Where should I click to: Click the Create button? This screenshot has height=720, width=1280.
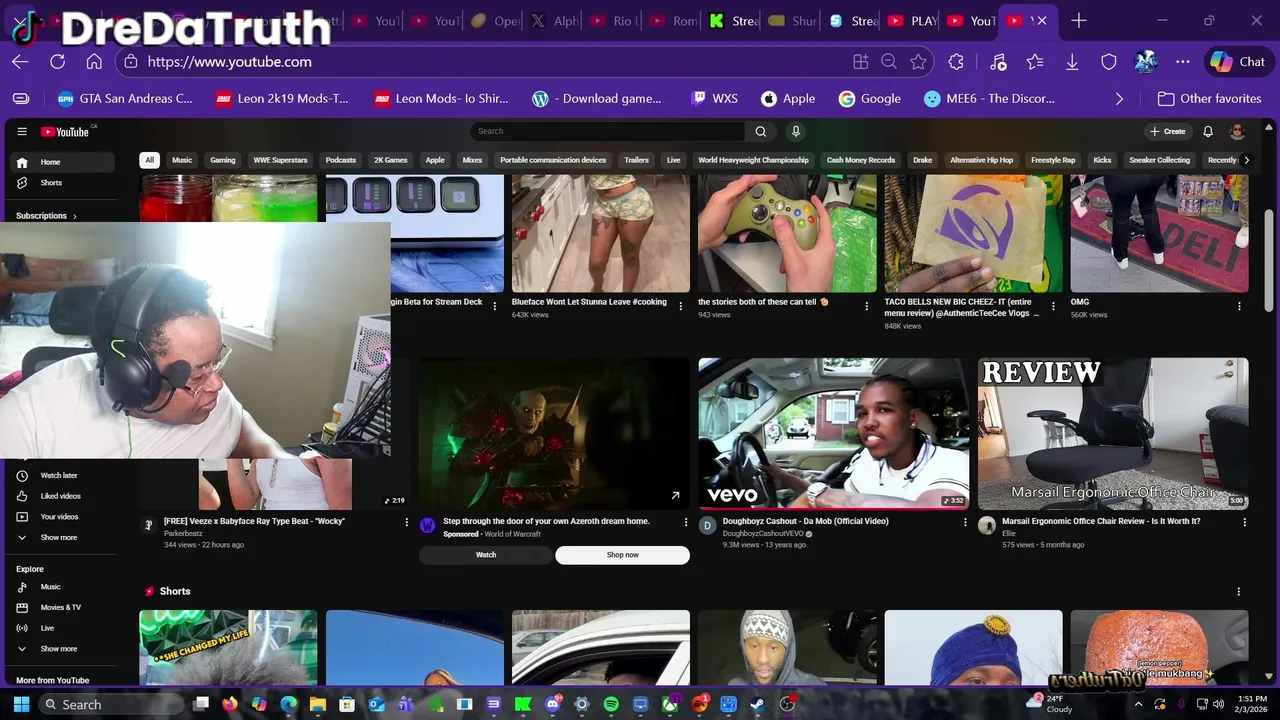1167,131
